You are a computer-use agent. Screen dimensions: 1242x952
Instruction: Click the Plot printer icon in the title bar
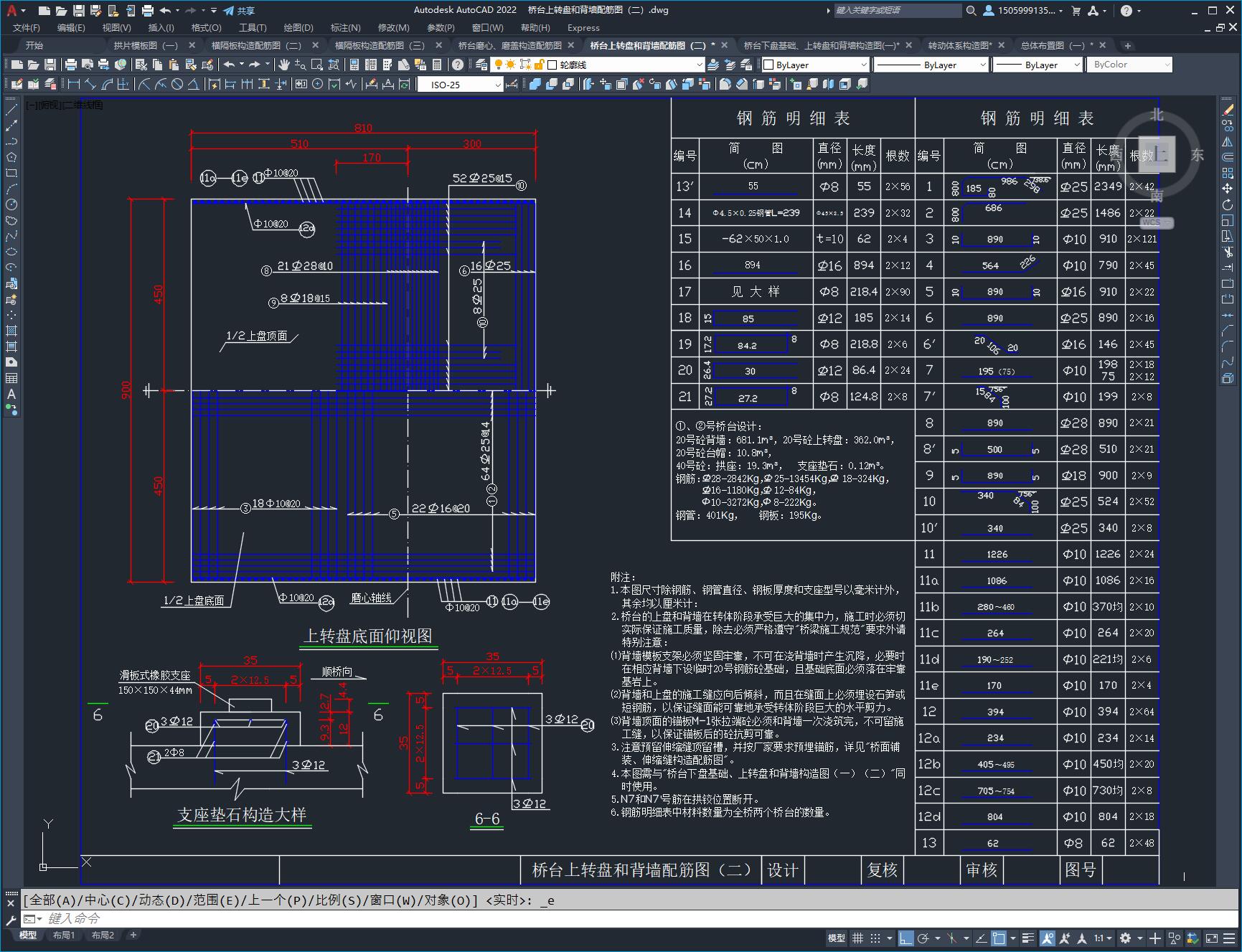148,11
